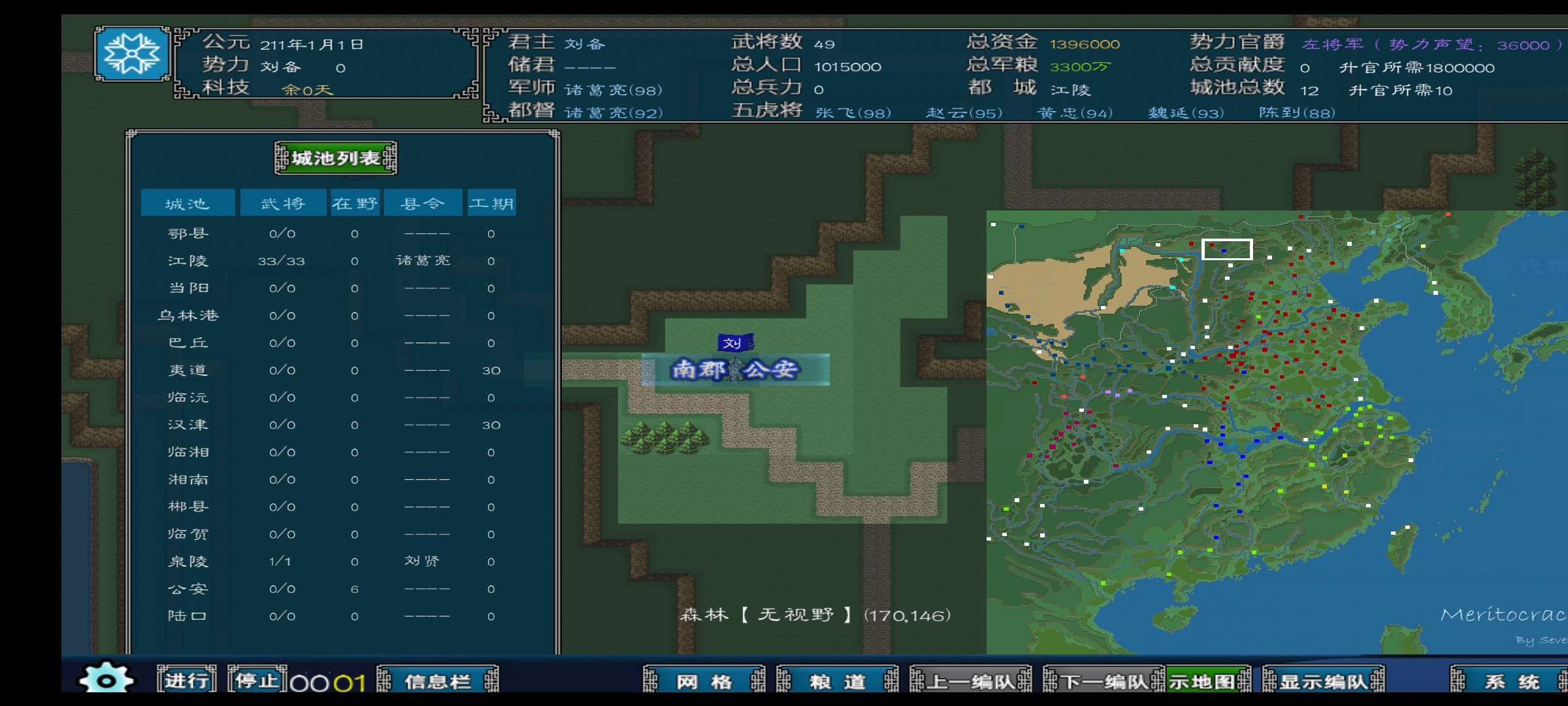1568x706 pixels.
Task: Click the 0001 turn counter
Action: pyautogui.click(x=327, y=684)
